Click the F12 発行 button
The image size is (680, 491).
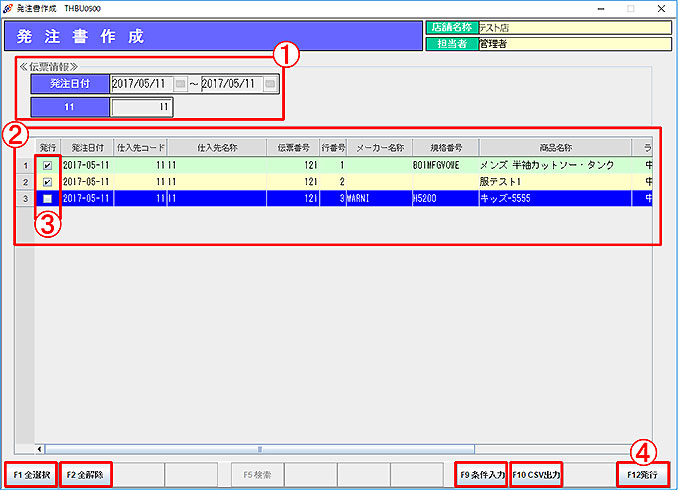coord(642,474)
